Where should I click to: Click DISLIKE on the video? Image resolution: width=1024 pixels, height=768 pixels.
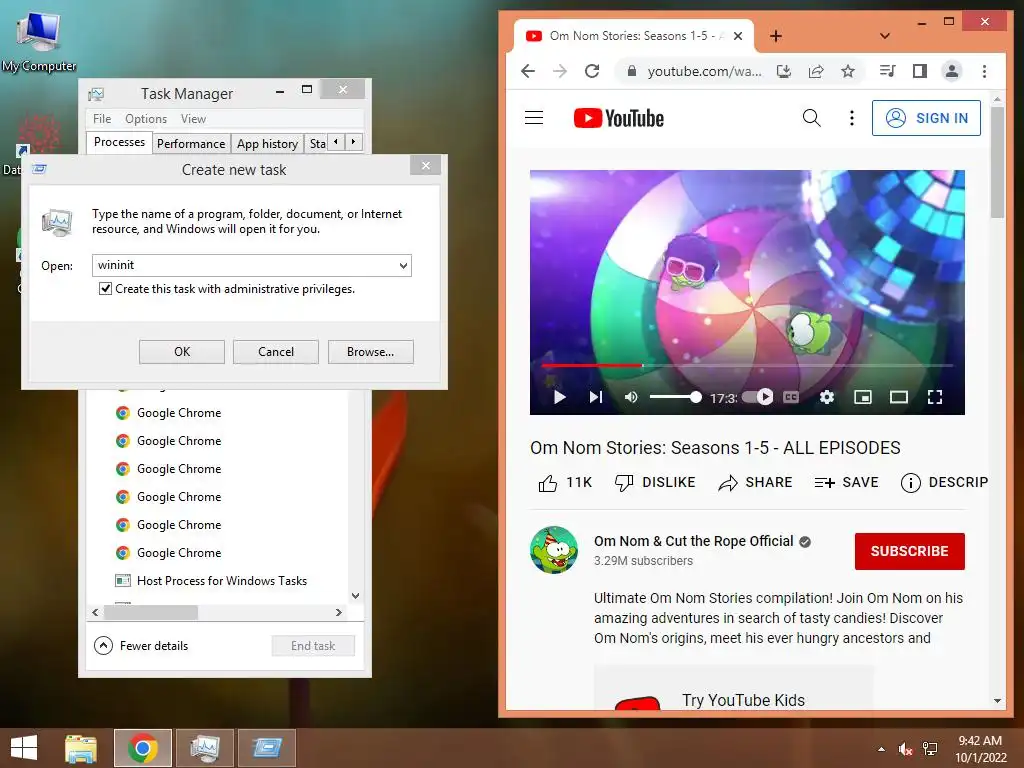point(654,483)
